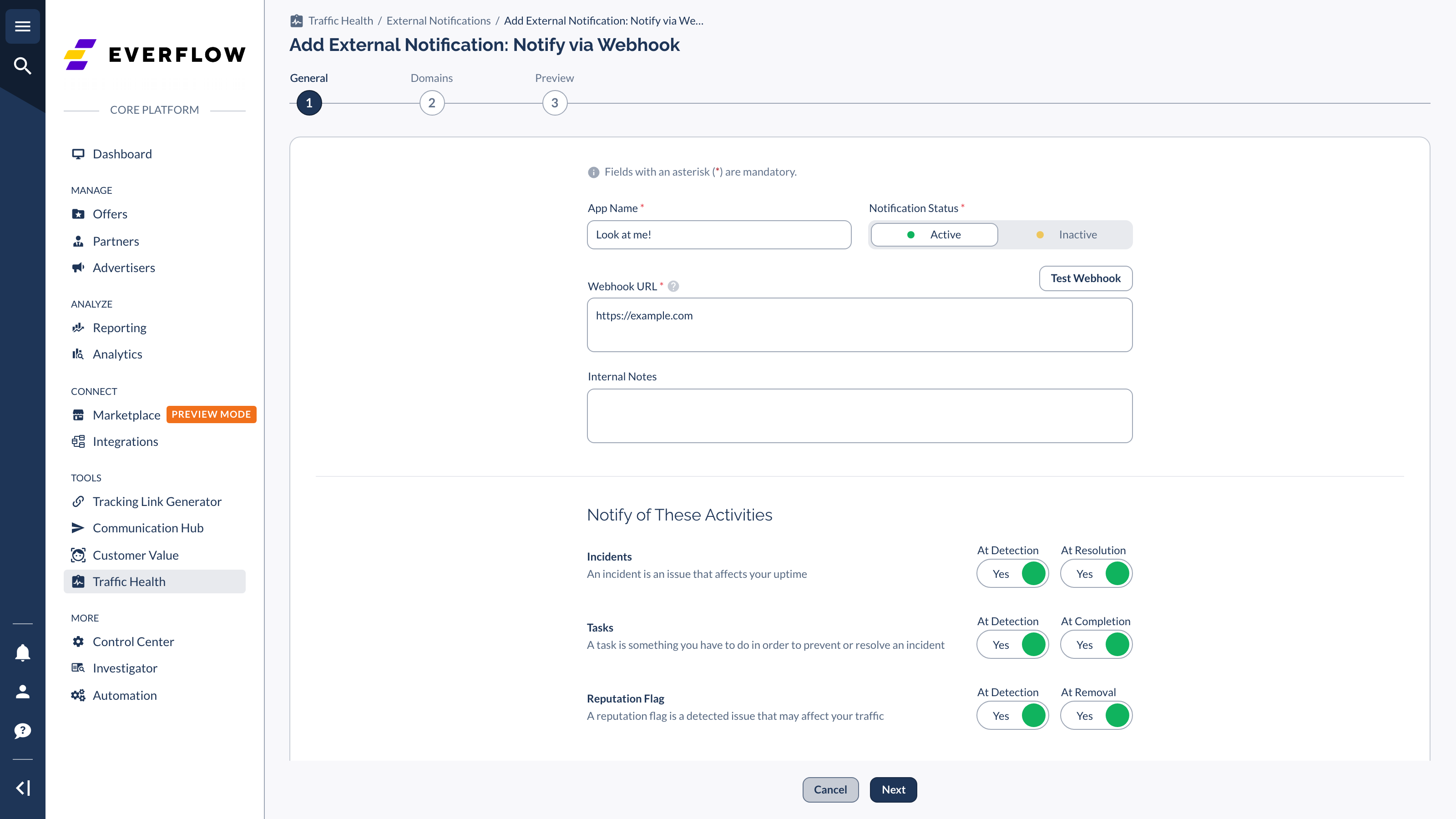Go to step 1 General

click(x=309, y=103)
